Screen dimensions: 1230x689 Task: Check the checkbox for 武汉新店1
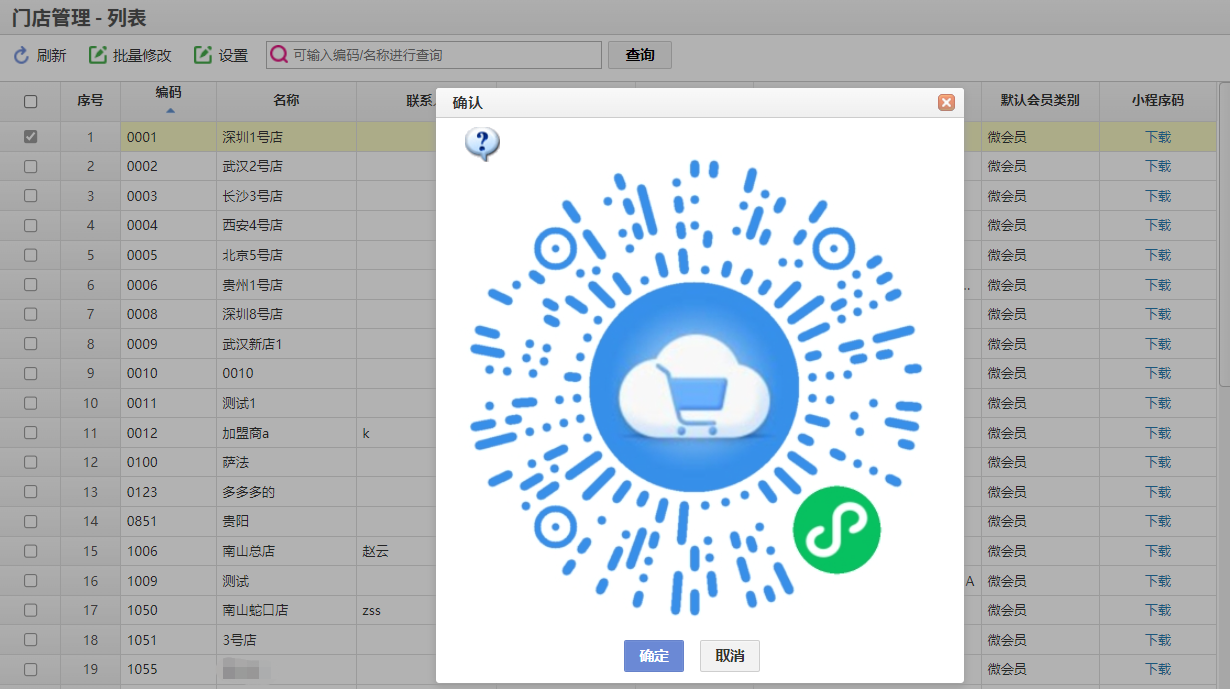(x=30, y=344)
